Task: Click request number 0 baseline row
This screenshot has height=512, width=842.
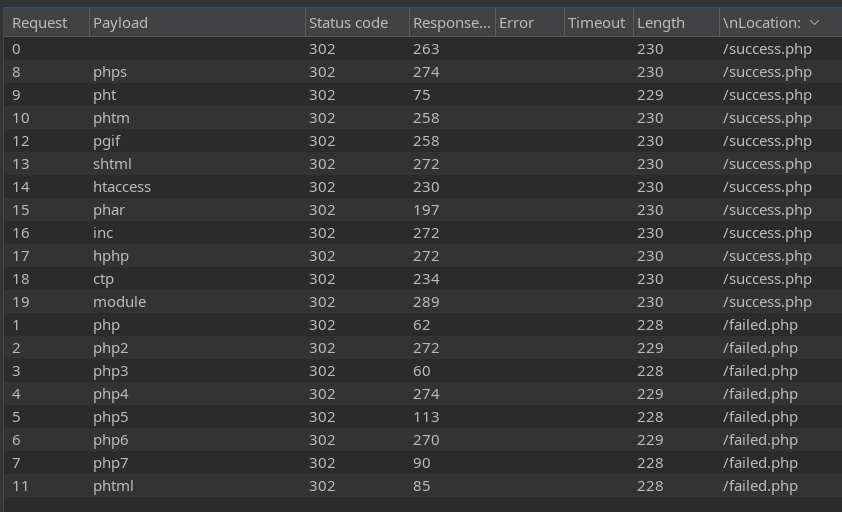Action: click(x=423, y=49)
